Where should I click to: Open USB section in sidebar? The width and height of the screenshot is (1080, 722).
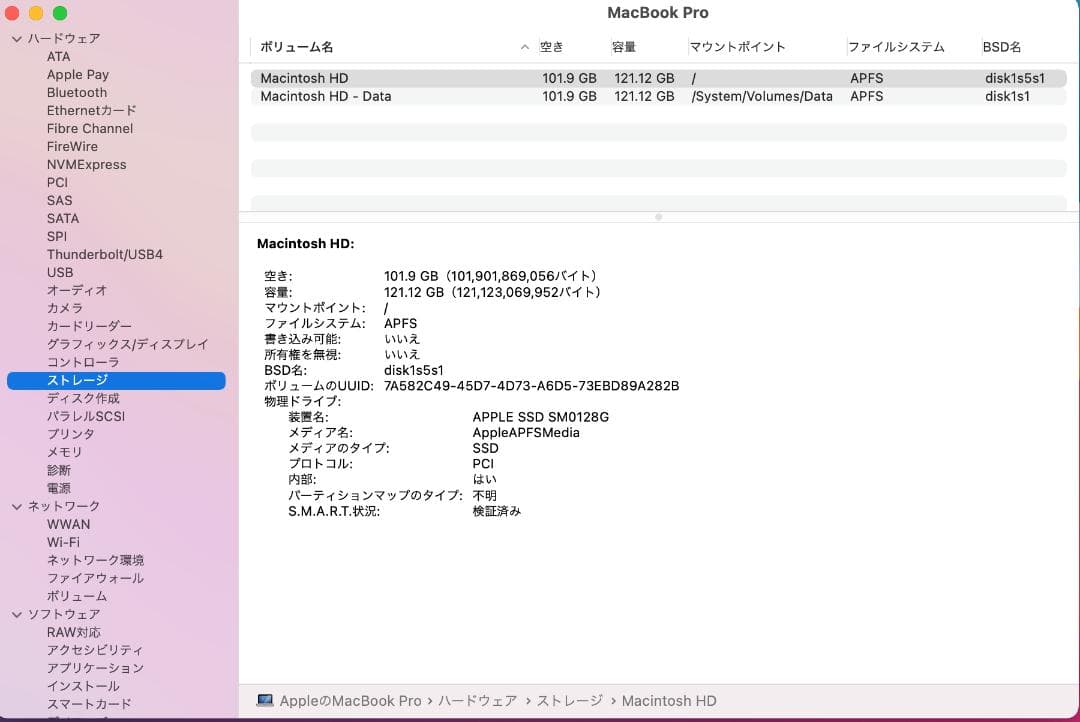60,272
